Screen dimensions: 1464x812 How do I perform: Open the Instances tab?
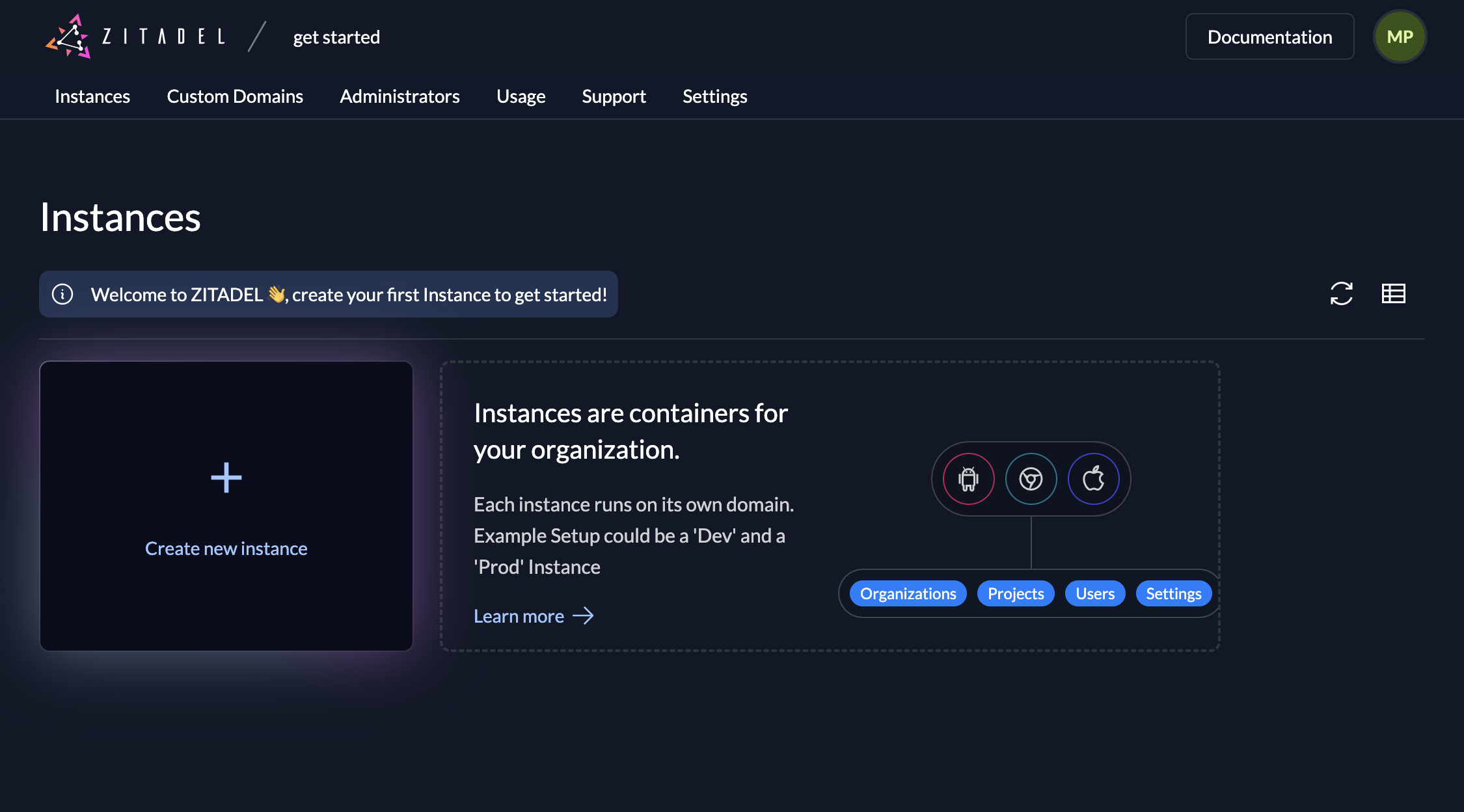point(92,96)
